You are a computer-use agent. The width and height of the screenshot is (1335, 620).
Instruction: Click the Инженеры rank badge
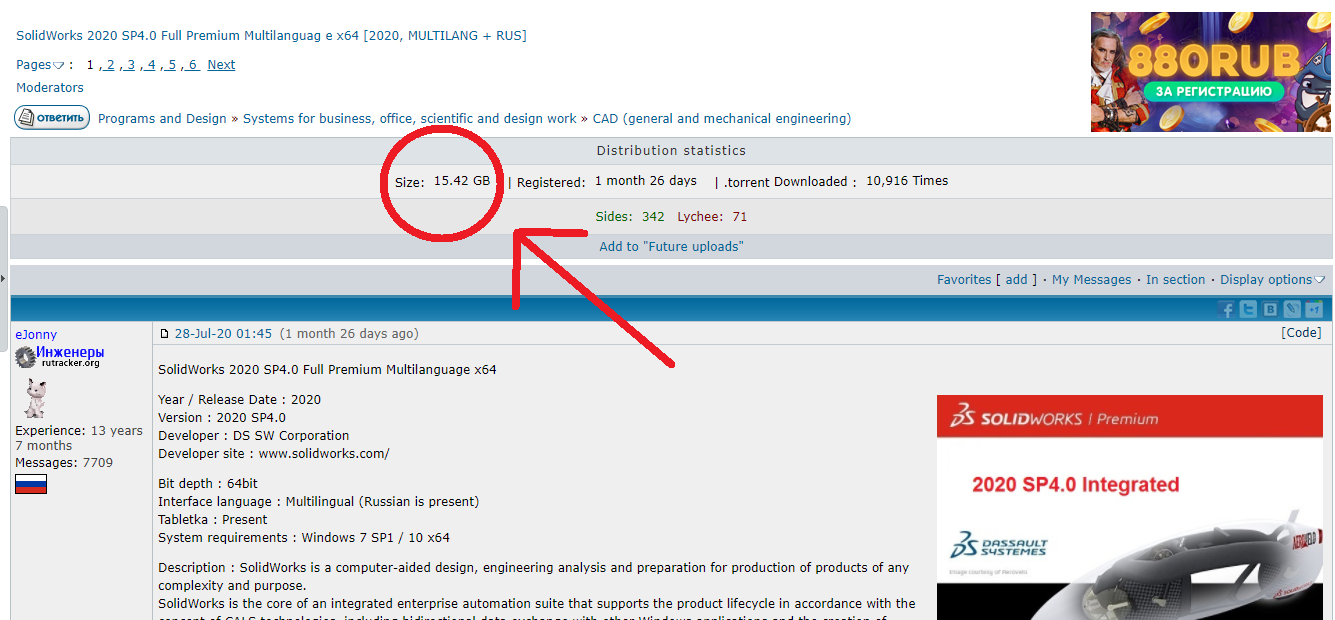click(59, 356)
